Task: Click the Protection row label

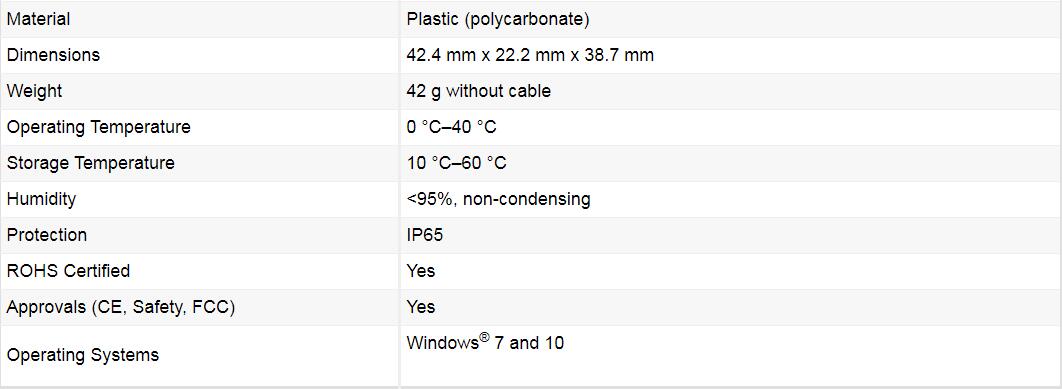Action: pyautogui.click(x=47, y=235)
